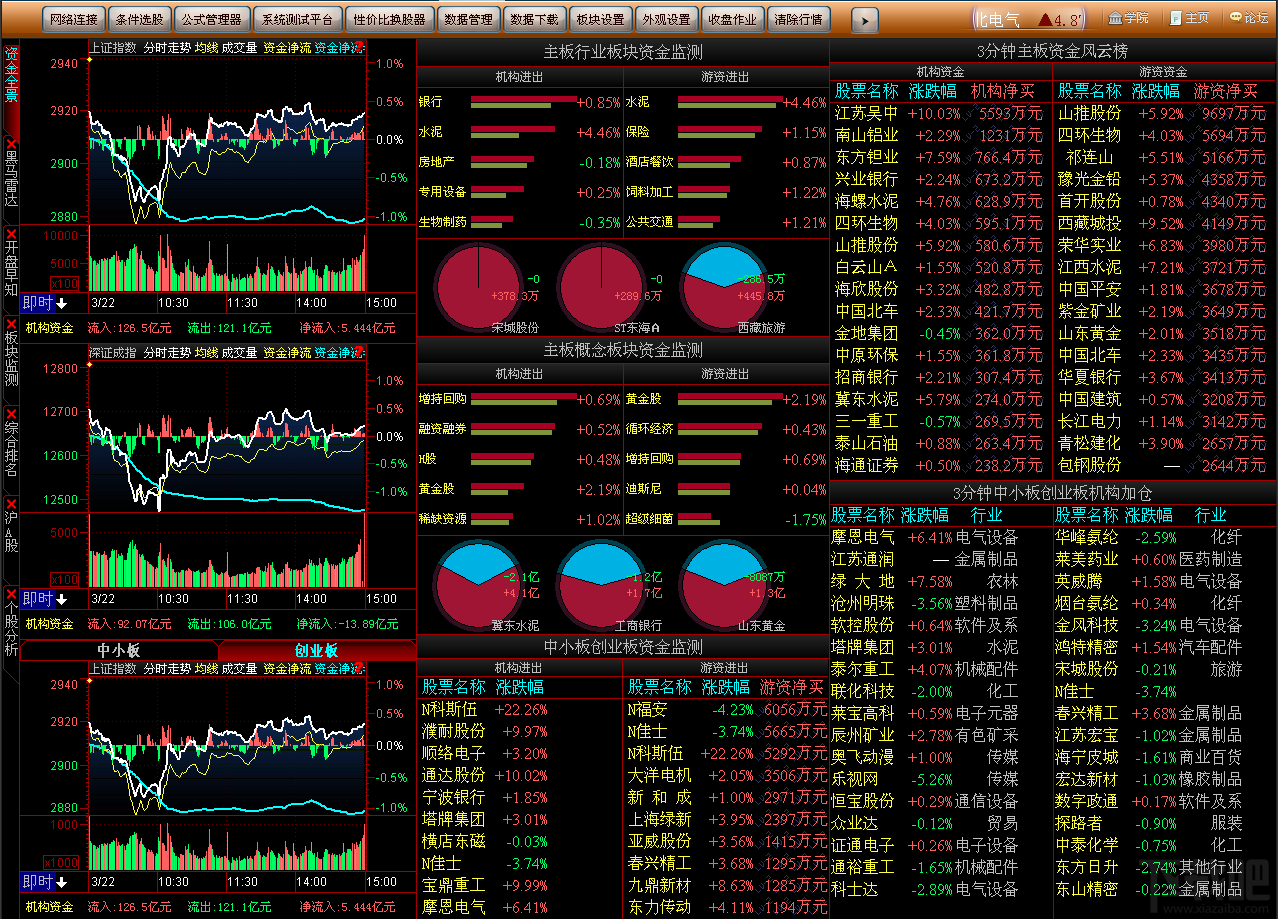Switch to the 资金全景 sidebar tab
Viewport: 1278px width, 919px height.
pyautogui.click(x=10, y=88)
